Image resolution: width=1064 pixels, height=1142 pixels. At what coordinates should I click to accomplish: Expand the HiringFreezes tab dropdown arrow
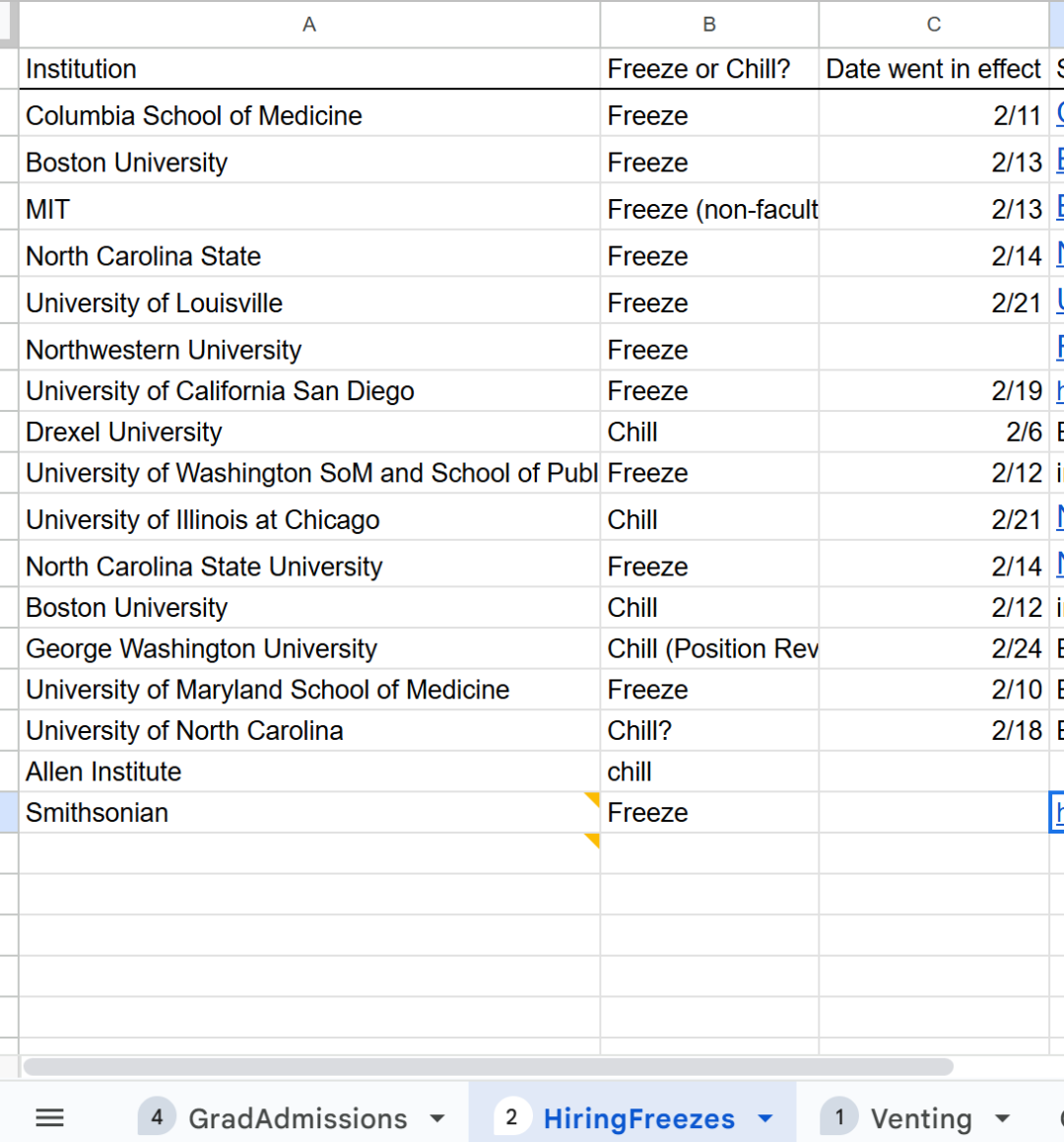(765, 1118)
